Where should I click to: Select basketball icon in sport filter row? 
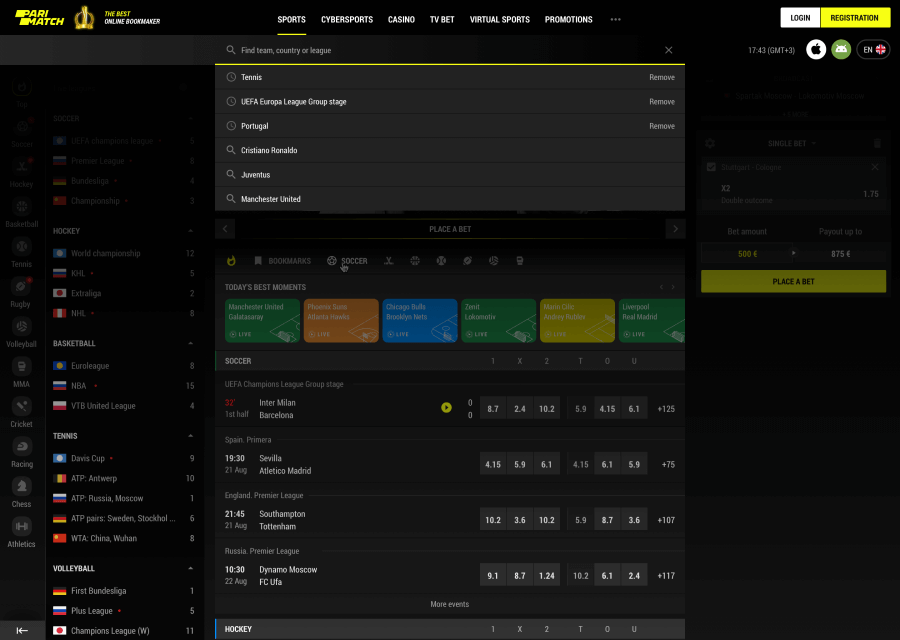point(415,261)
